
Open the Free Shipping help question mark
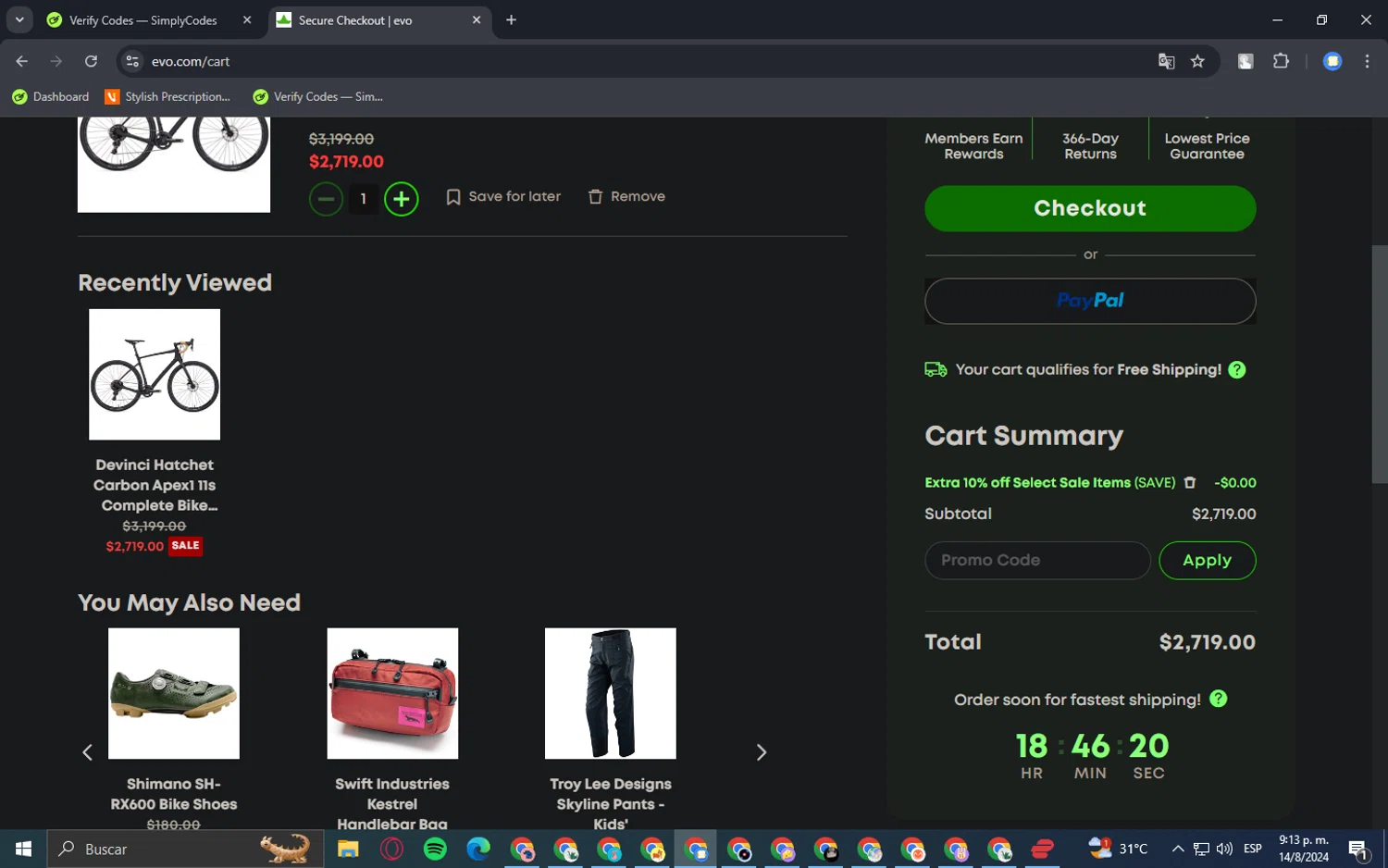click(1237, 370)
